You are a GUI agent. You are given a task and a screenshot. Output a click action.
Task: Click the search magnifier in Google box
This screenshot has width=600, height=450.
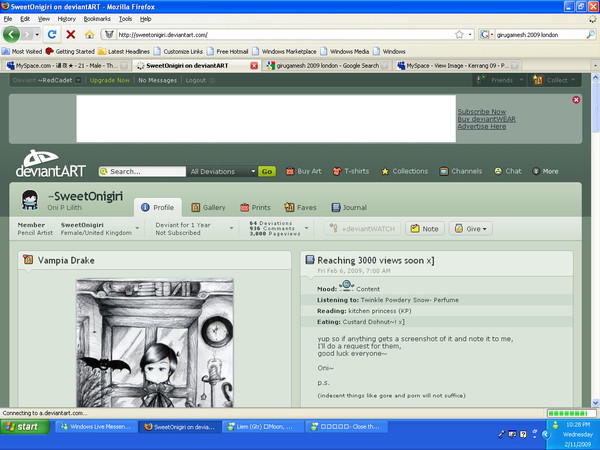point(590,34)
